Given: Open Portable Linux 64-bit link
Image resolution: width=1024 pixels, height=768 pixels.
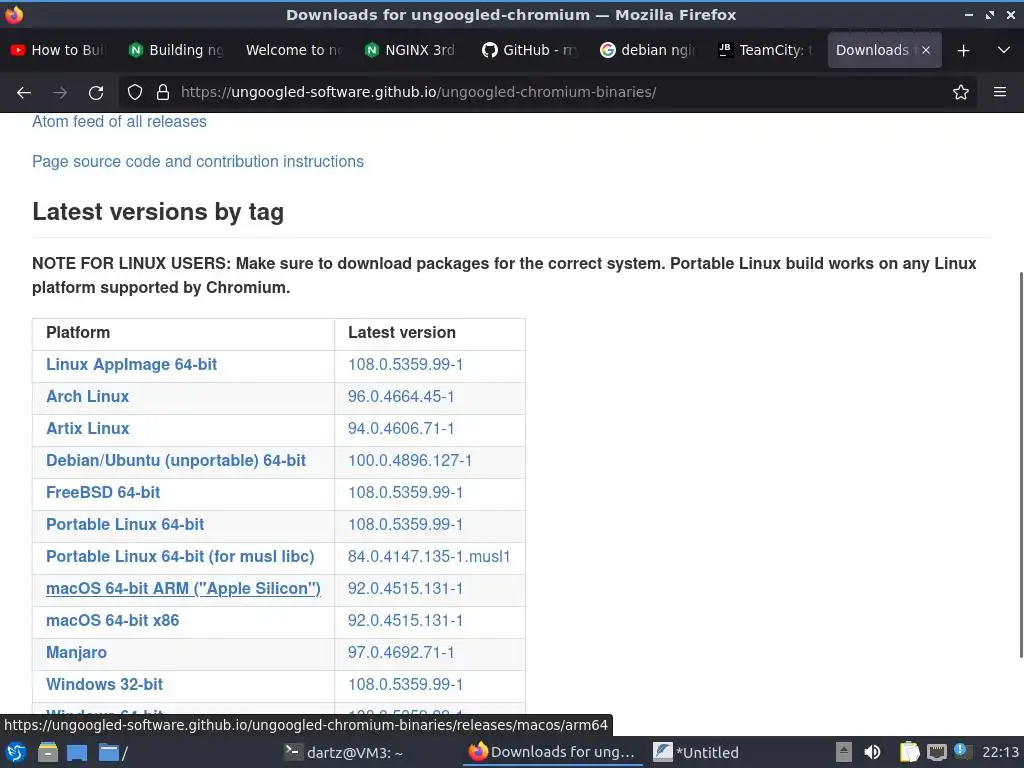Looking at the screenshot, I should (125, 524).
